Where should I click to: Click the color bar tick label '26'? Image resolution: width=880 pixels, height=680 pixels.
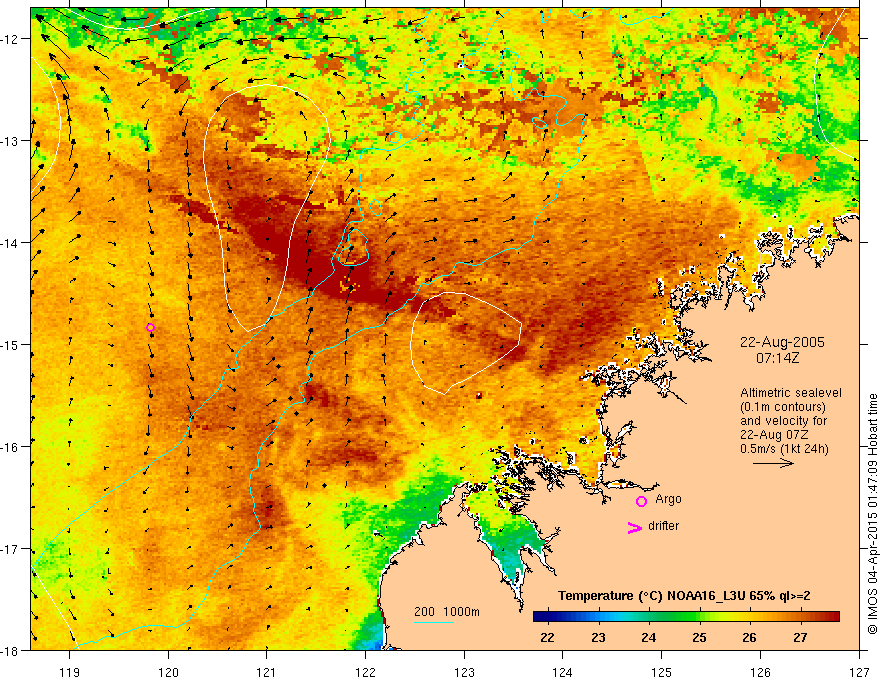tap(749, 637)
